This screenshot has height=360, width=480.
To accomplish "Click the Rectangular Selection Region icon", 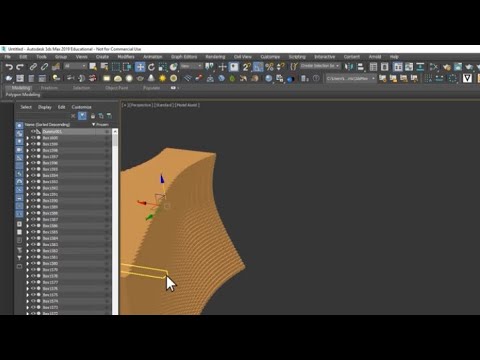I will pos(116,67).
